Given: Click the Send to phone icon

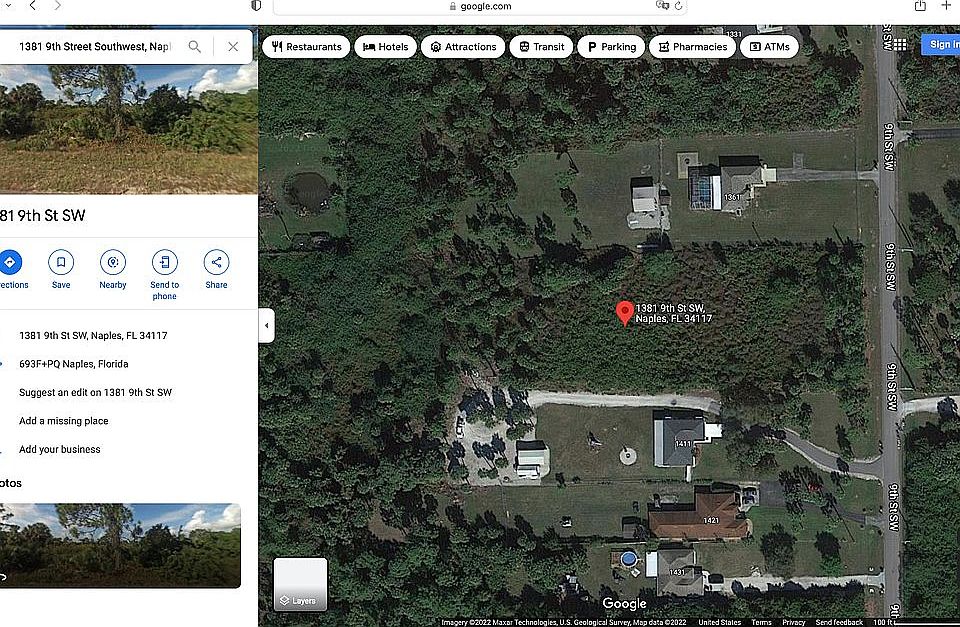Looking at the screenshot, I should [165, 262].
